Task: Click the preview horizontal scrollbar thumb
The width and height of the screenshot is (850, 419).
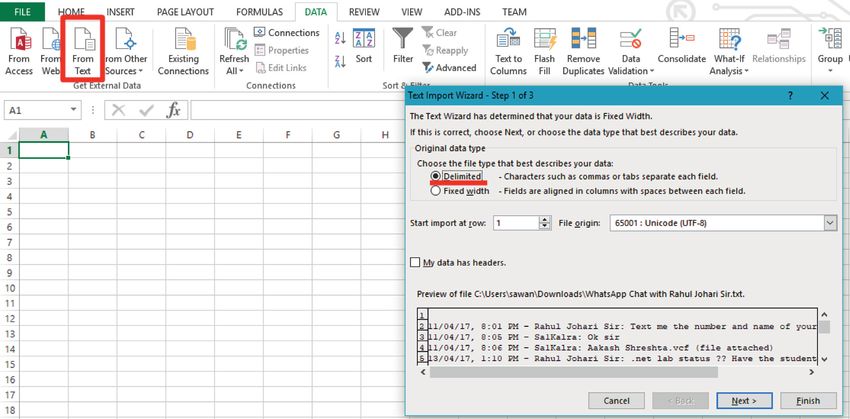Action: tap(574, 373)
